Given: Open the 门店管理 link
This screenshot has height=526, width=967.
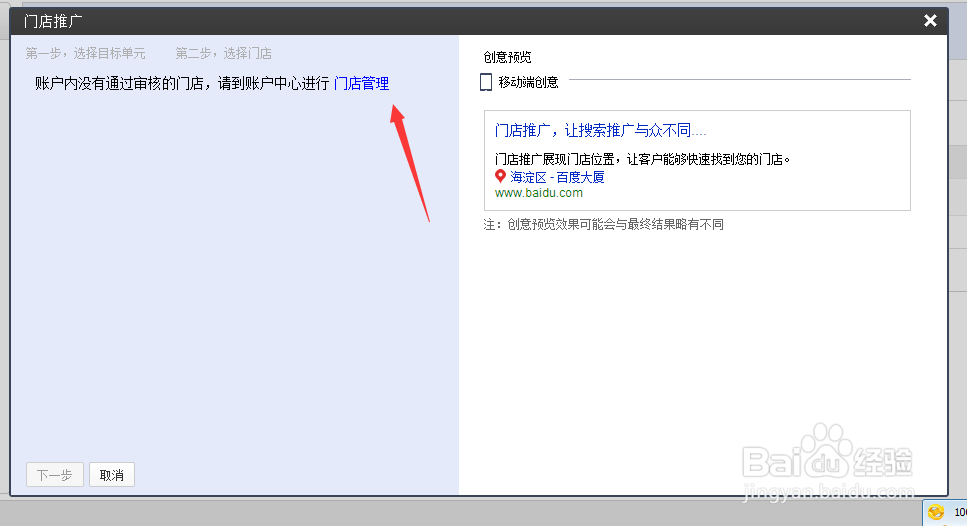Looking at the screenshot, I should pos(361,83).
